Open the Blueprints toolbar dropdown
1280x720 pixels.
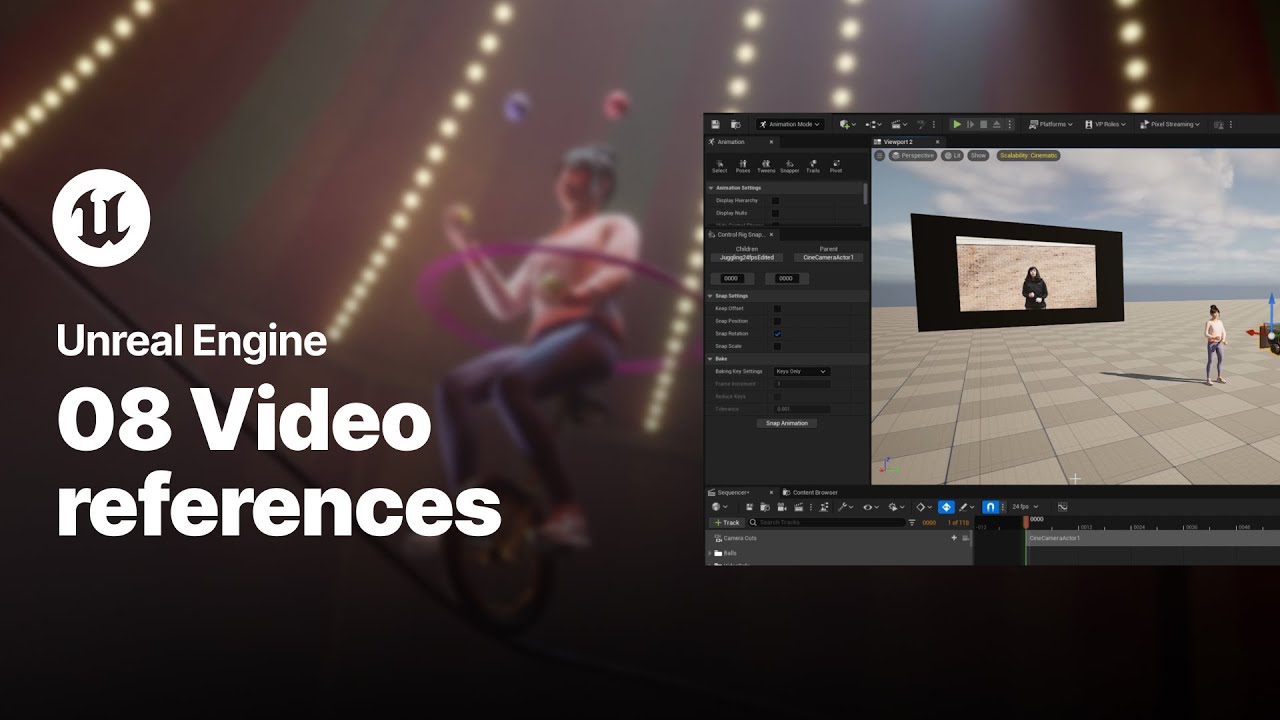[874, 124]
